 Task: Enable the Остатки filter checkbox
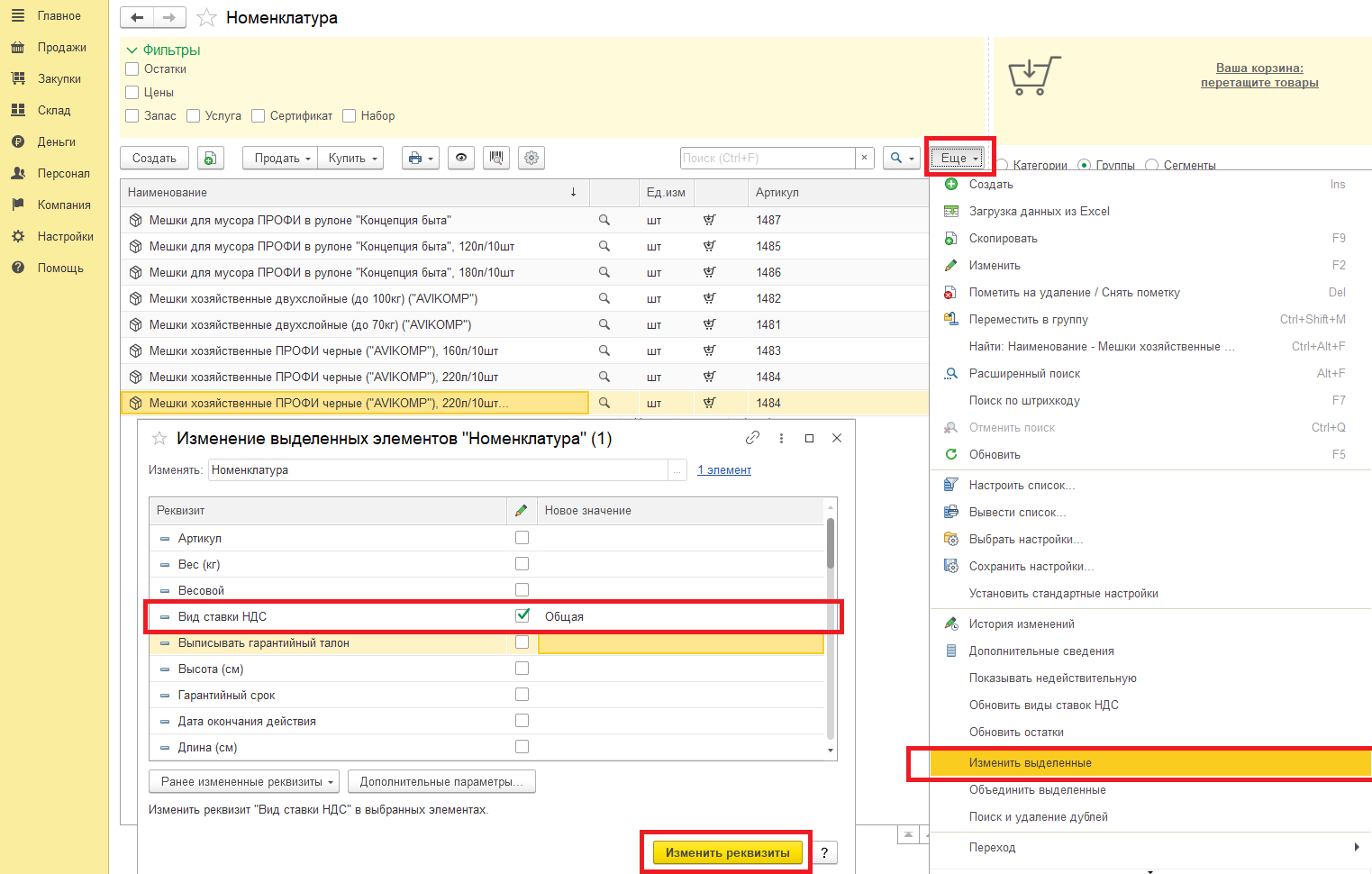point(132,69)
